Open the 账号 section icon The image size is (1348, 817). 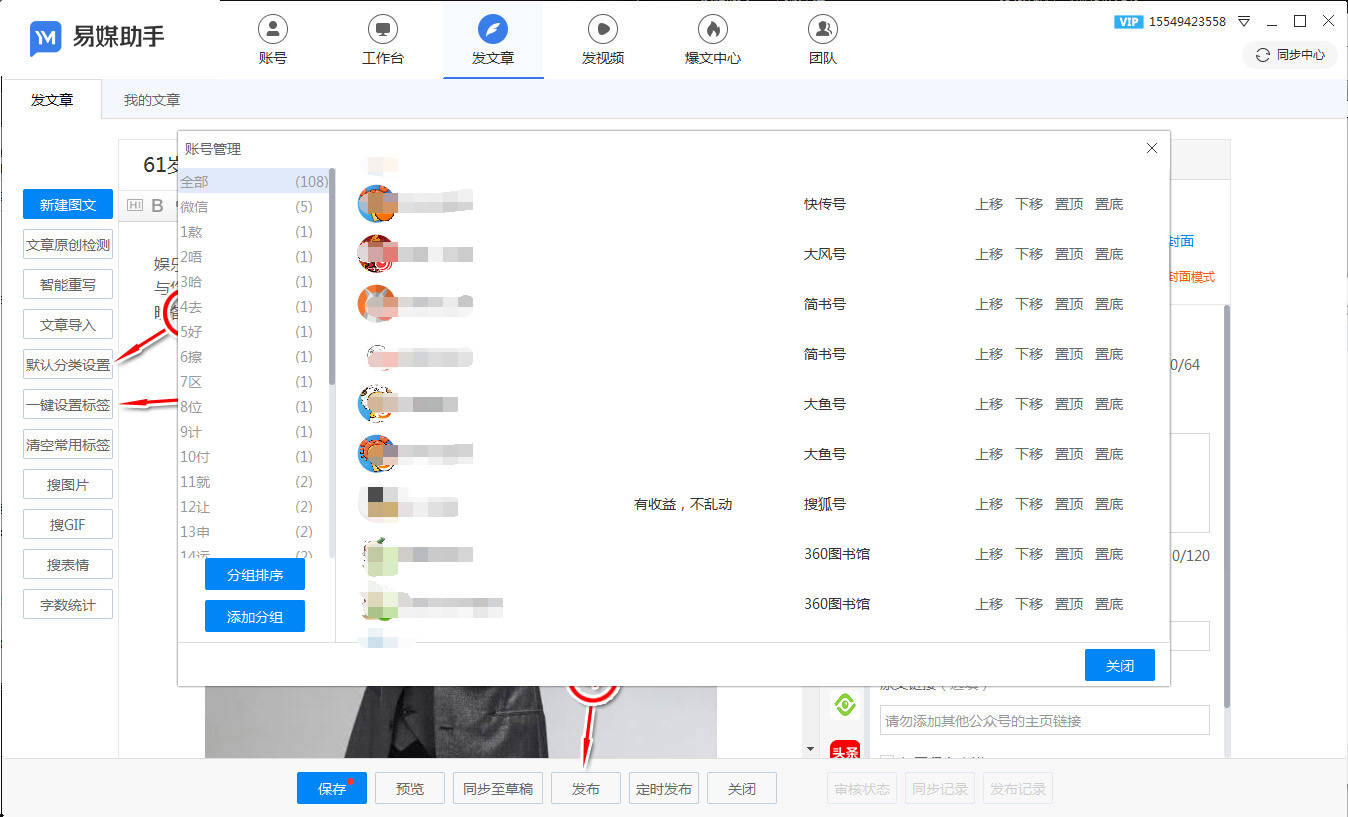point(272,28)
